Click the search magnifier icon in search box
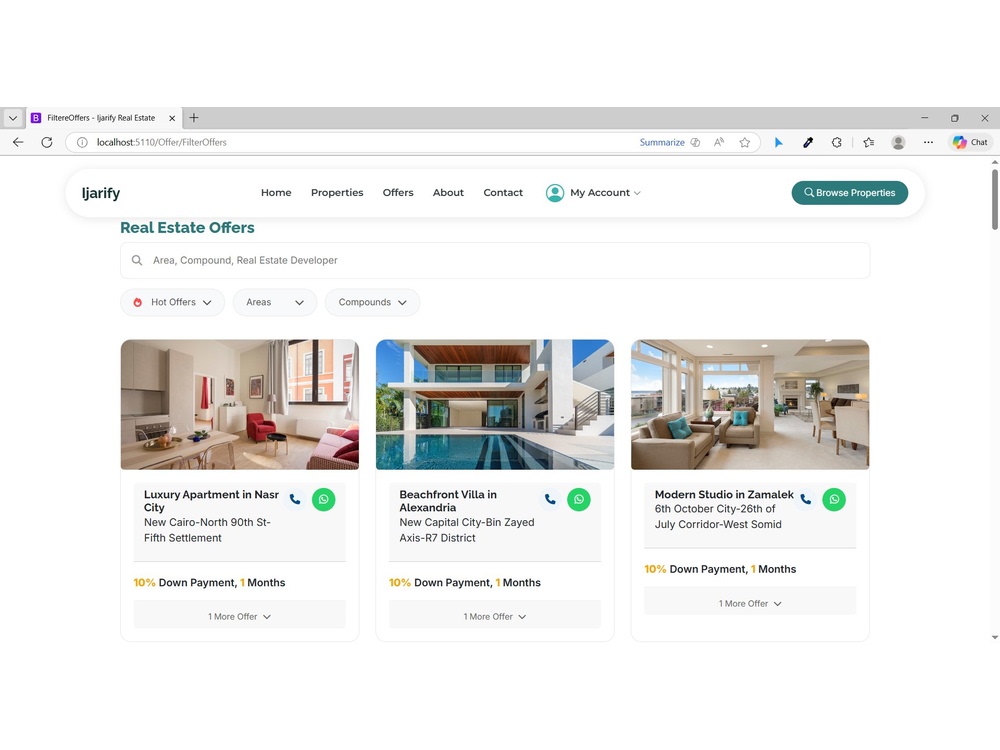Screen dimensions: 1000x750 point(136,260)
